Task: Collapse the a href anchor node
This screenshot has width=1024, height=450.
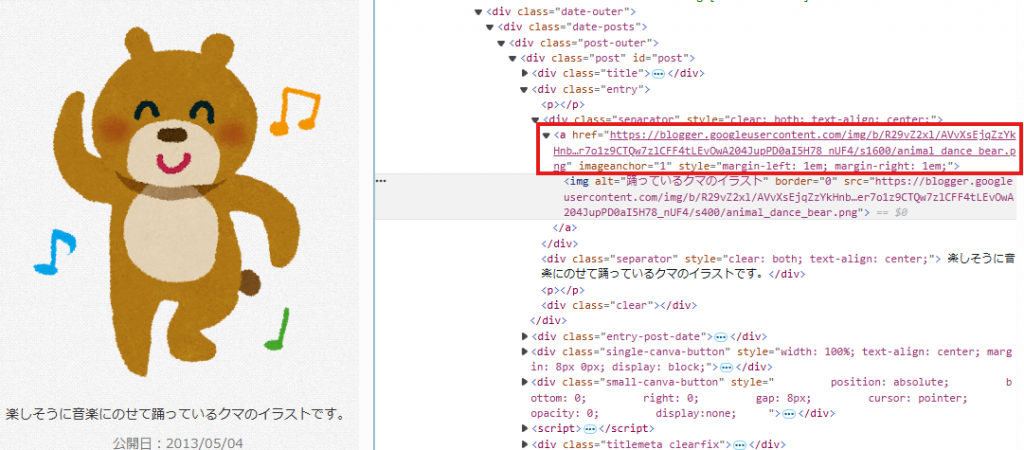Action: (x=547, y=135)
